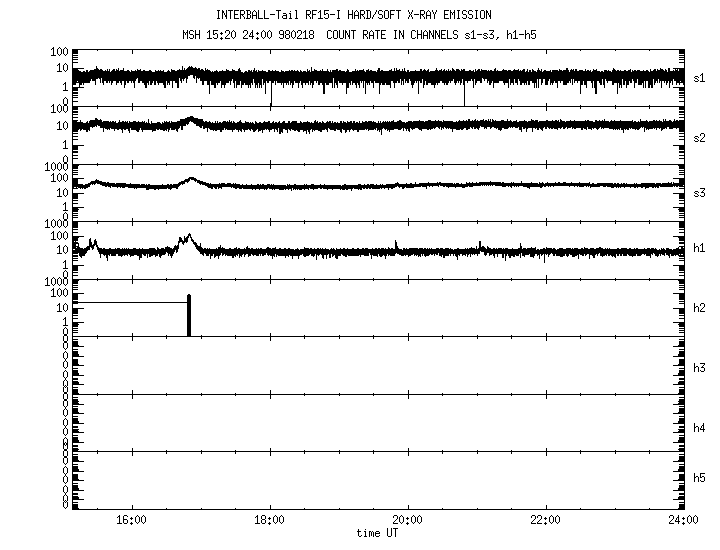
Task: Select the h3 channel label
Action: pyautogui.click(x=700, y=368)
